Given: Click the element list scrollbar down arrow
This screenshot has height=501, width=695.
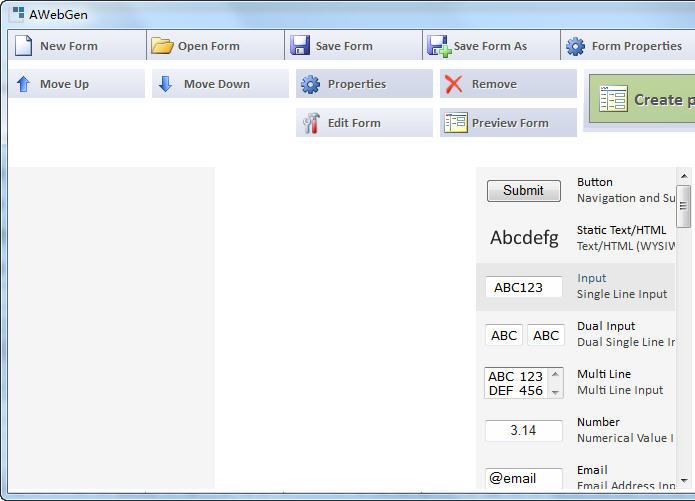Looking at the screenshot, I should (684, 481).
